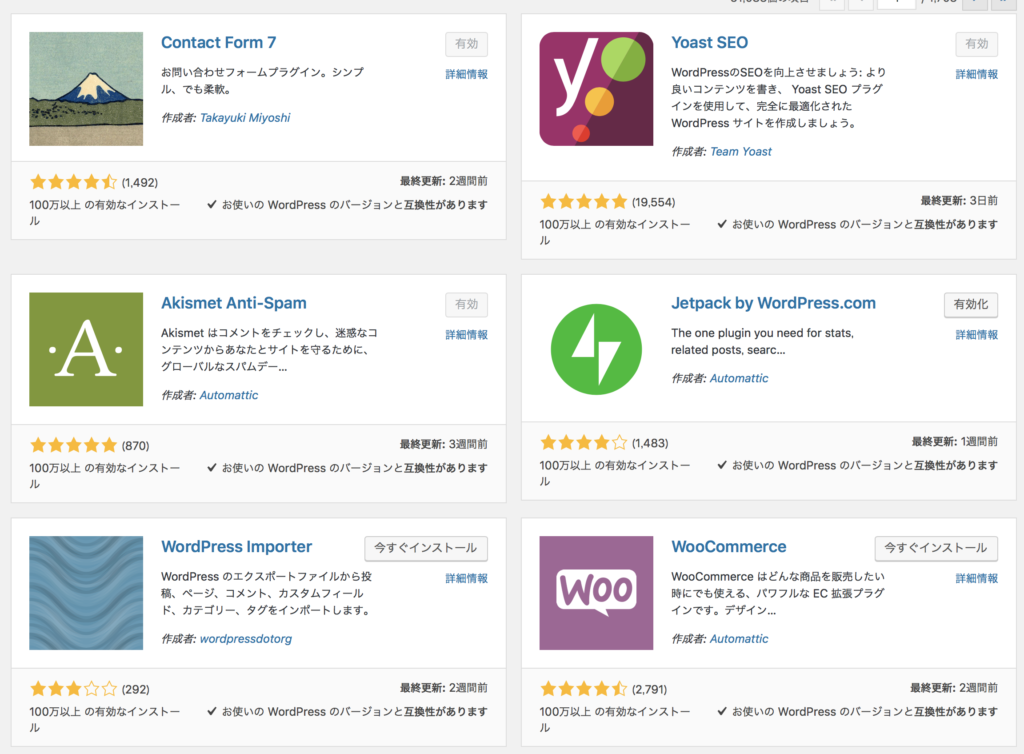Click compatibility checkmark on Contact Form 7 card

click(x=212, y=204)
